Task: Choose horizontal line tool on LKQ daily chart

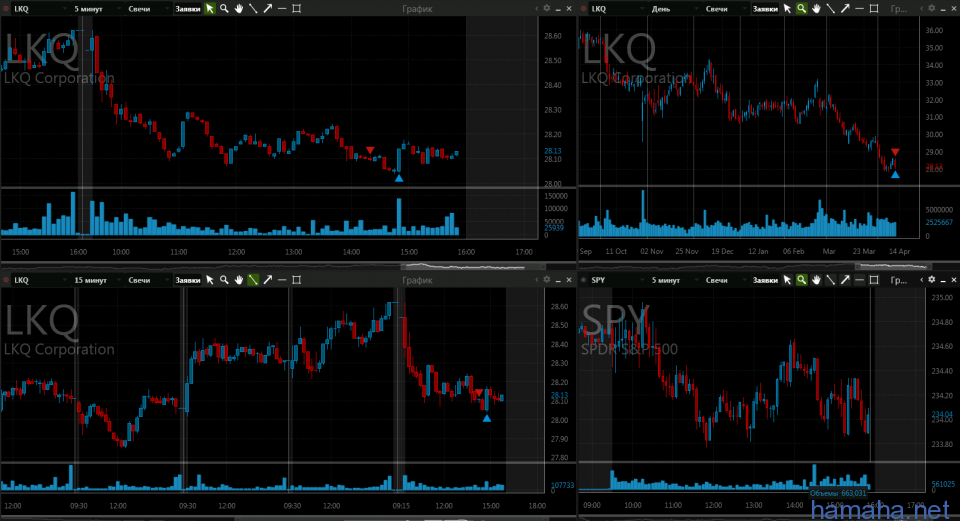Action: 860,9
